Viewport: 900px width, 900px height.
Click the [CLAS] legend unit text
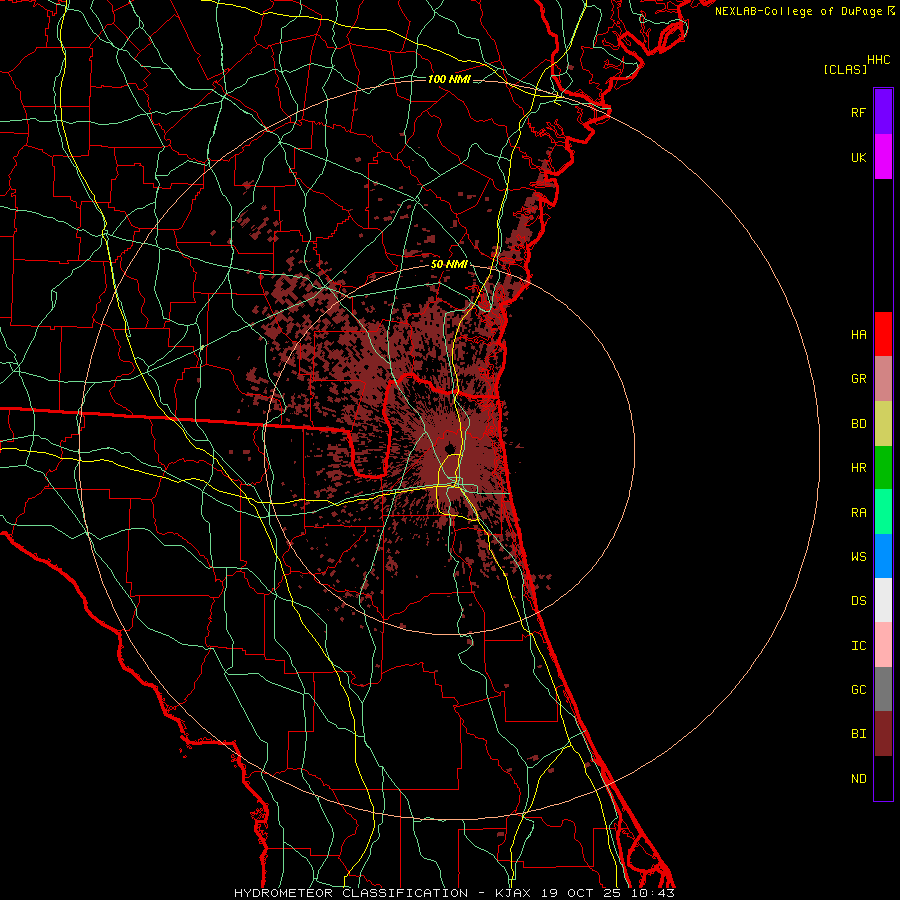coord(845,69)
